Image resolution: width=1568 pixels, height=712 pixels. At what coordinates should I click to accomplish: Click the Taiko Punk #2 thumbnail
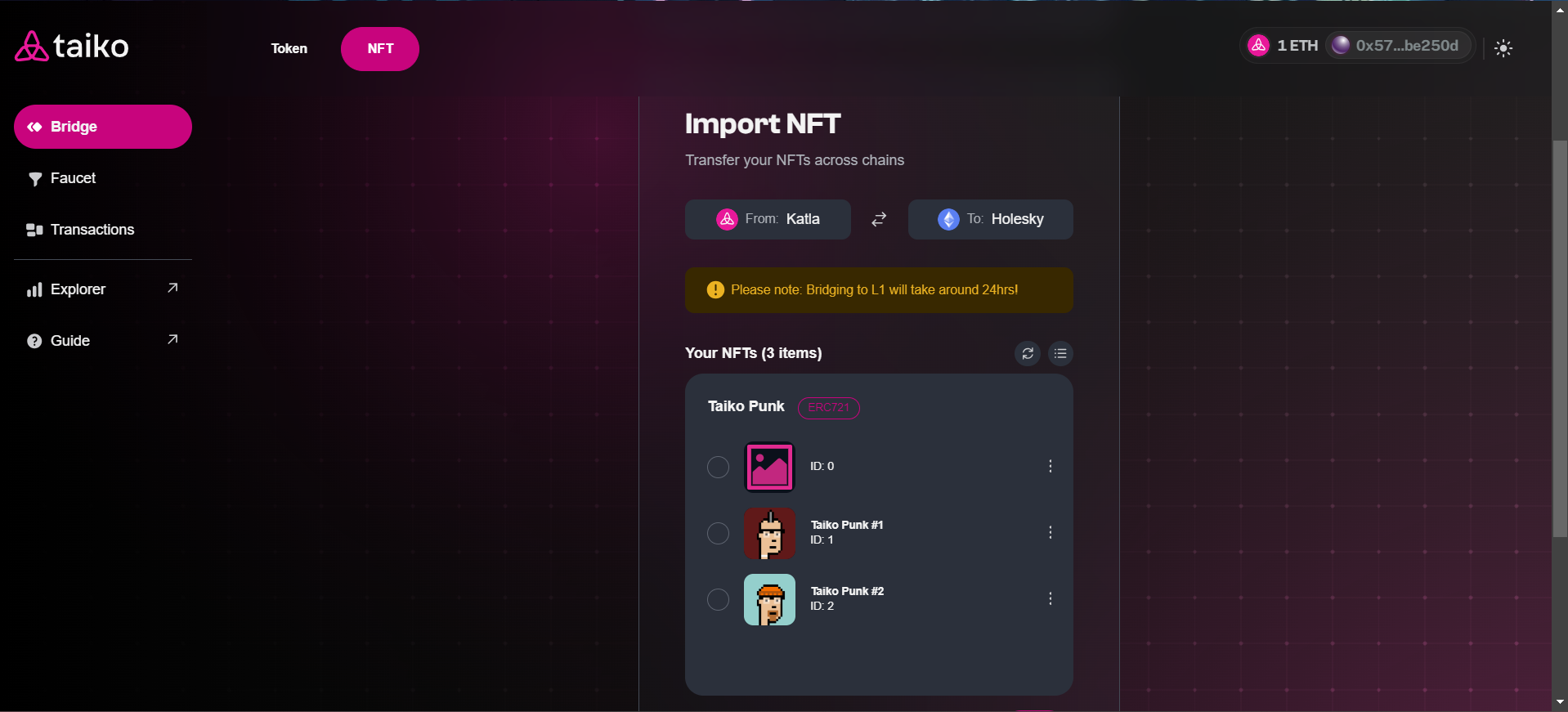coord(769,600)
